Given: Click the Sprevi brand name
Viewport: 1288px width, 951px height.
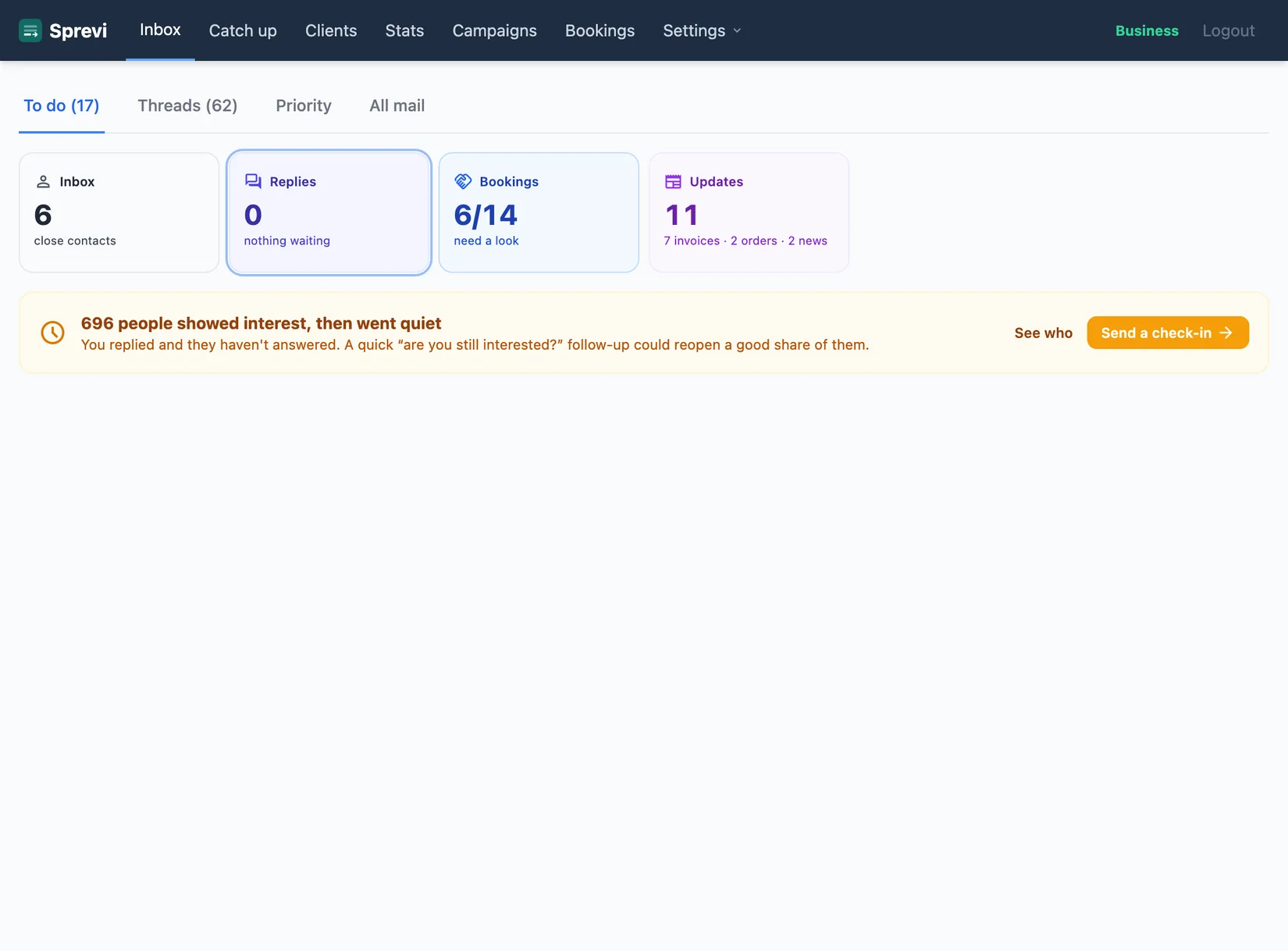Looking at the screenshot, I should click(78, 30).
